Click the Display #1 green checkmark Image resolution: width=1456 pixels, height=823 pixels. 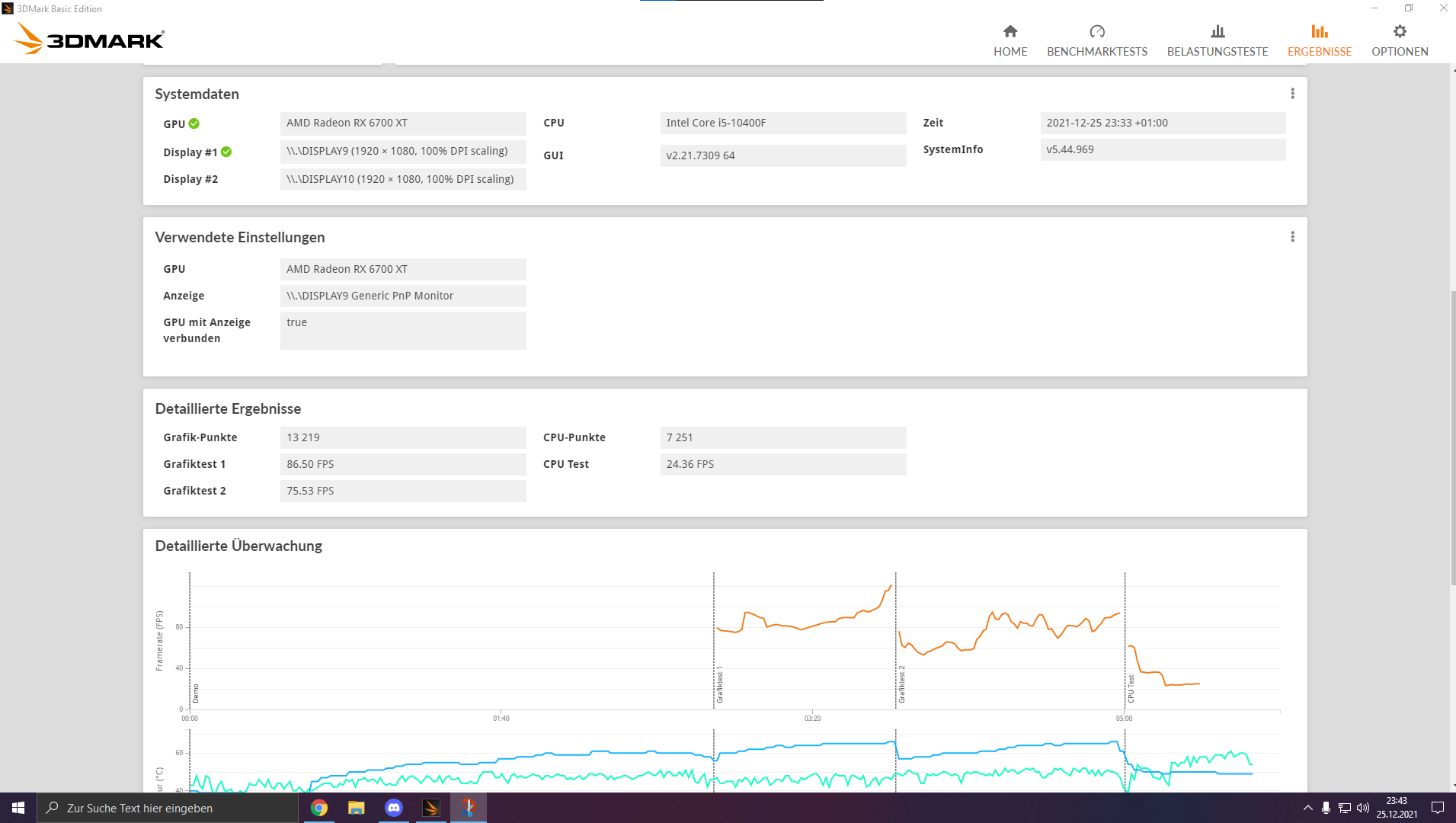click(x=226, y=152)
